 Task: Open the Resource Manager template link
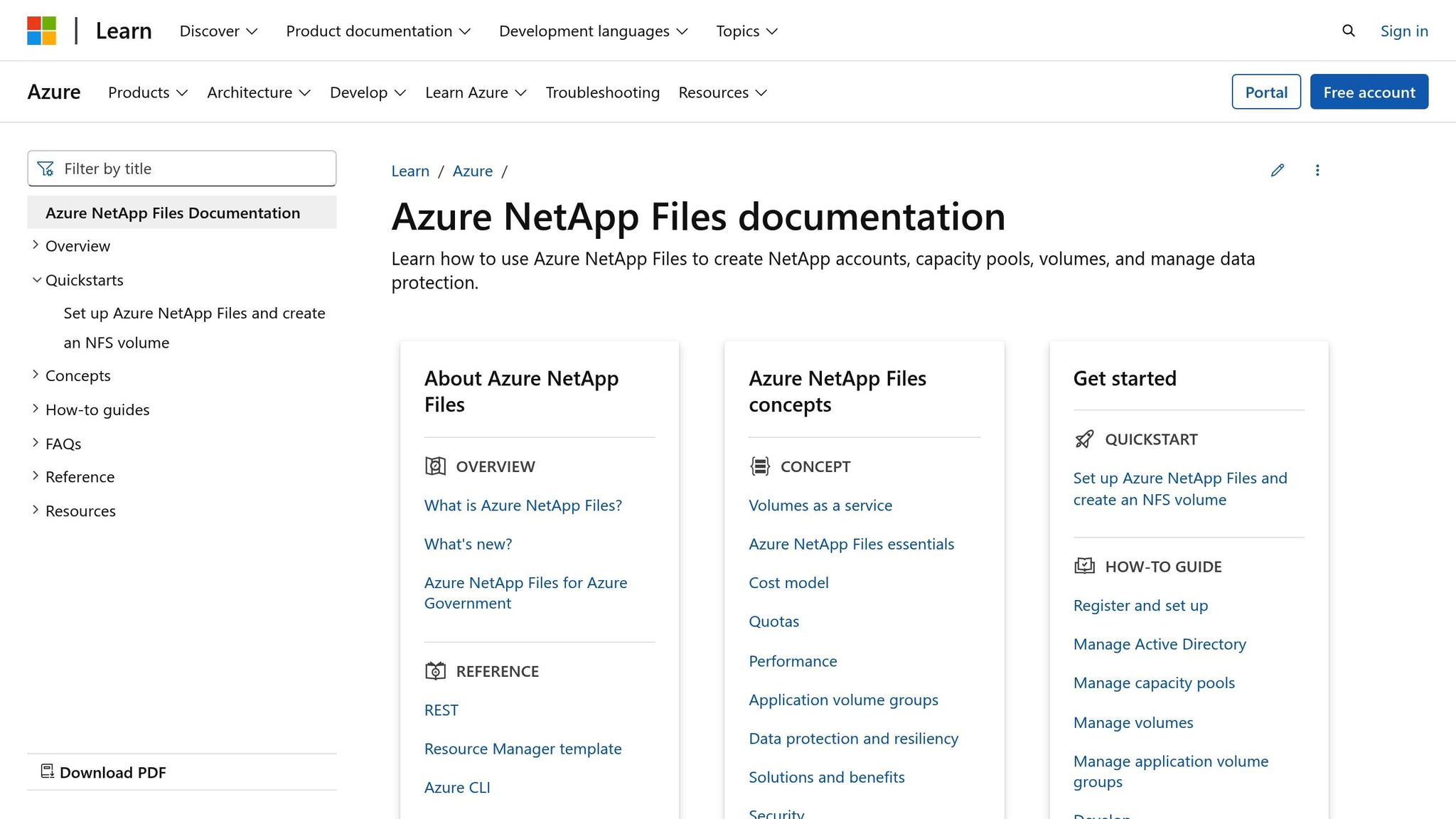pos(523,749)
